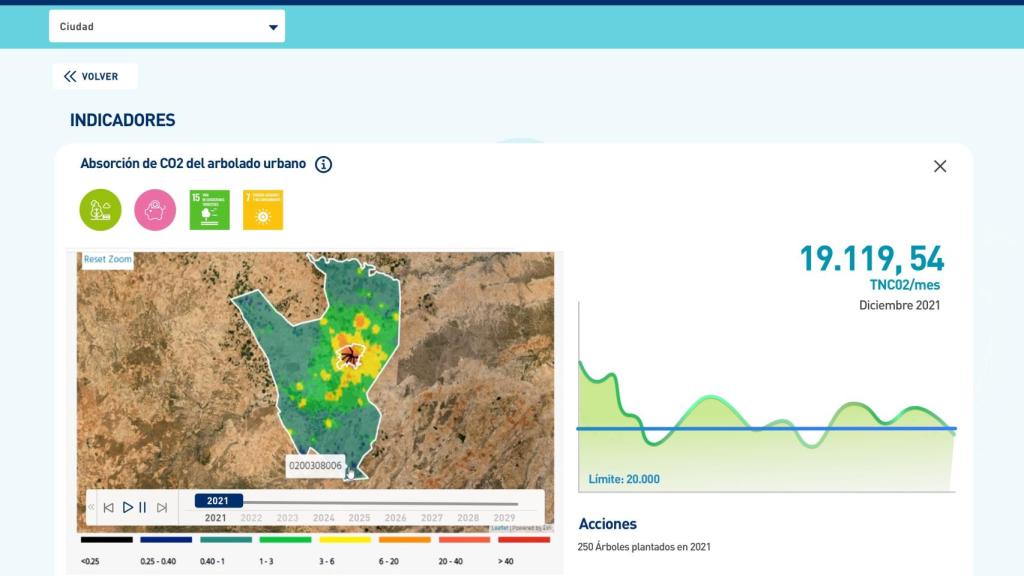Select the SDG 15 green badge
Screen dimensions: 1024x576
tap(210, 210)
